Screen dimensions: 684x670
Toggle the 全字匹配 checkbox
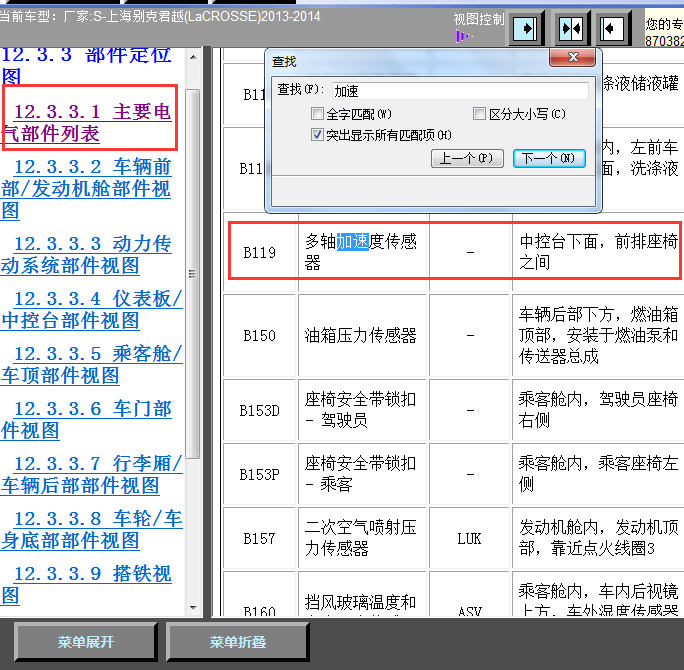317,114
